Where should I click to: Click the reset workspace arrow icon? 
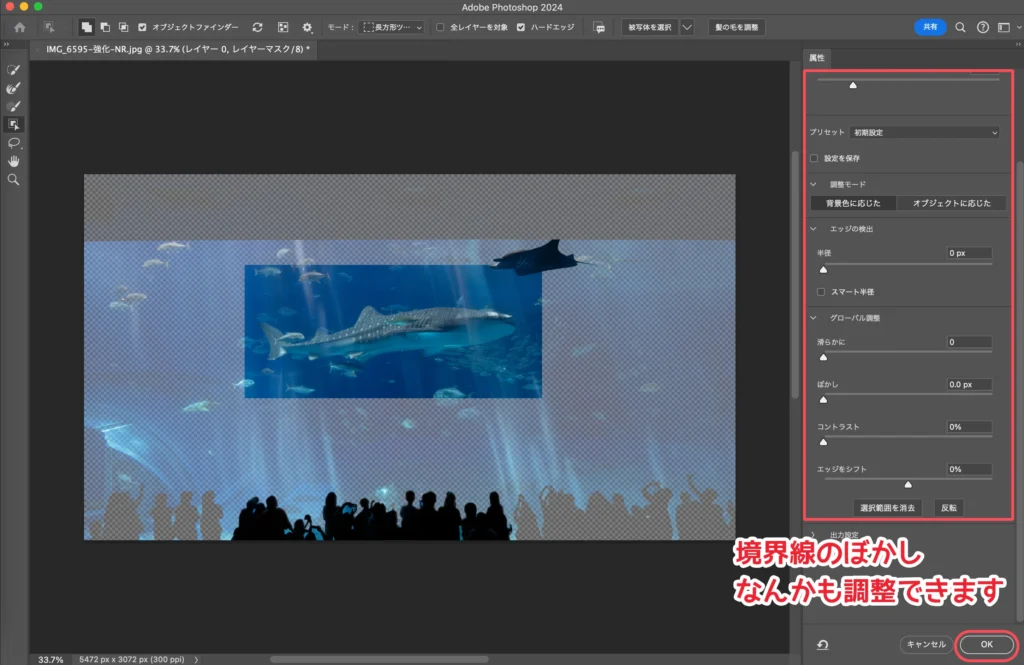(822, 645)
